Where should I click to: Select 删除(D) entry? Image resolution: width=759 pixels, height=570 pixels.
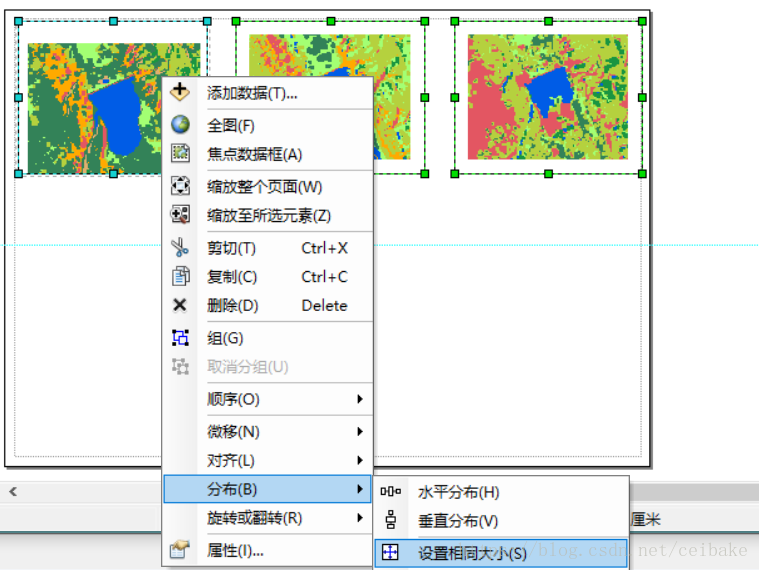pos(268,305)
